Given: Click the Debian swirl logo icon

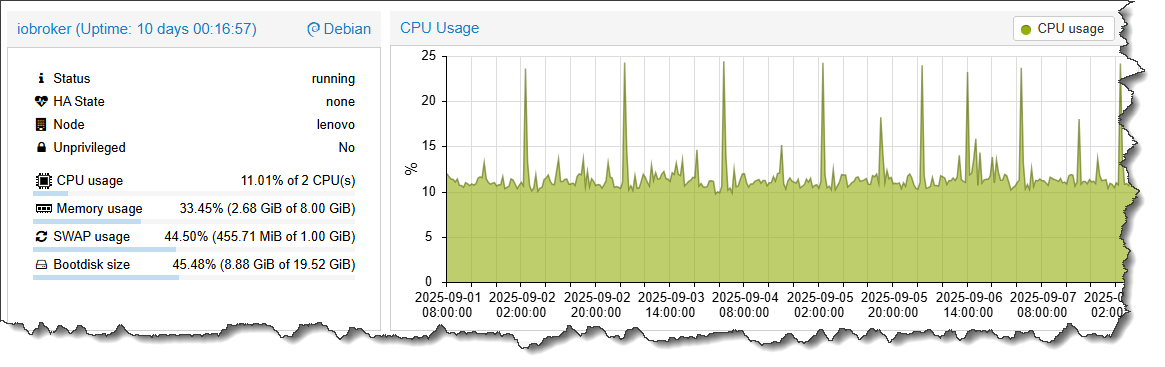Looking at the screenshot, I should tap(314, 29).
